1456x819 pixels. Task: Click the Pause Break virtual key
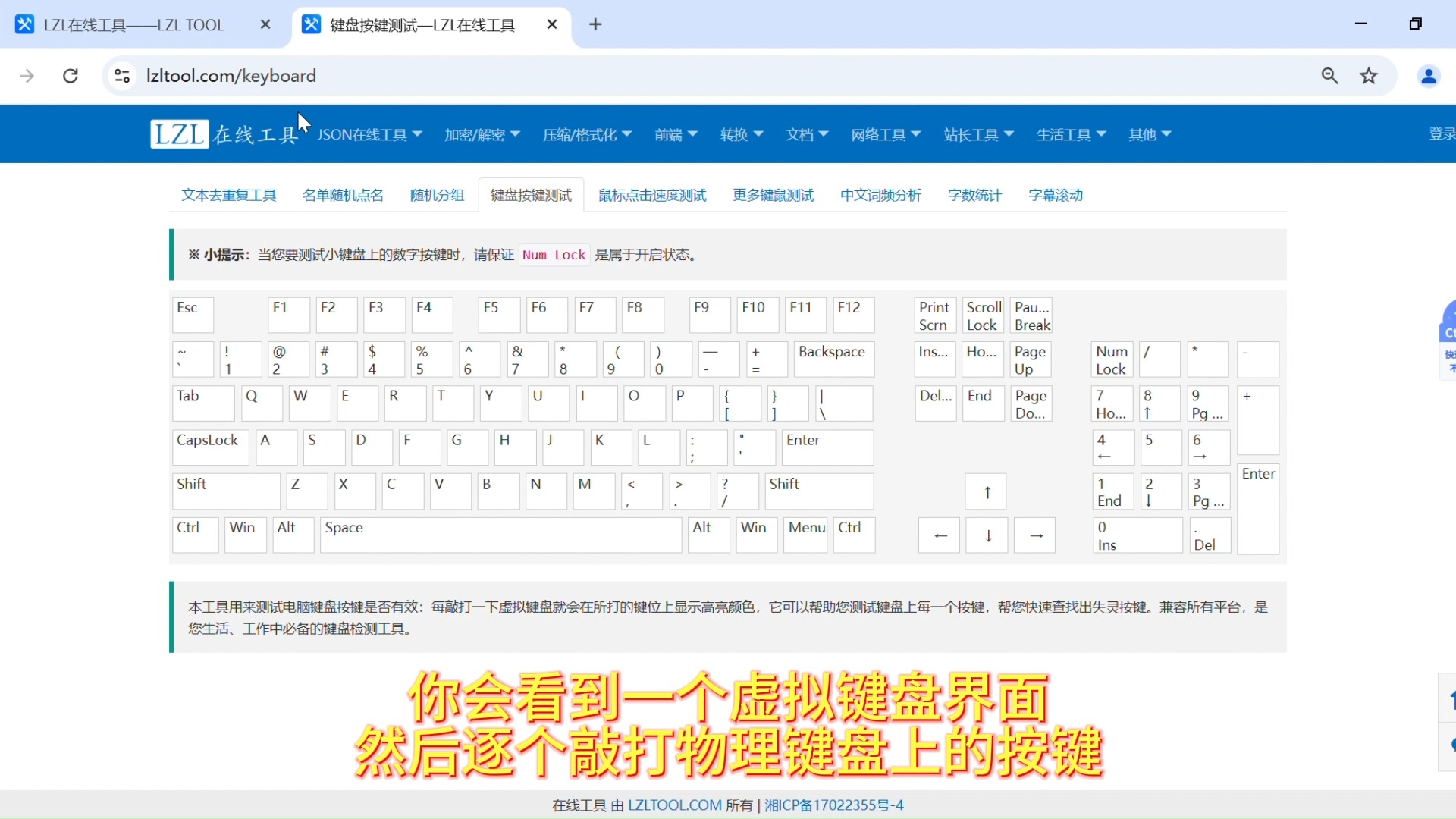point(1031,315)
